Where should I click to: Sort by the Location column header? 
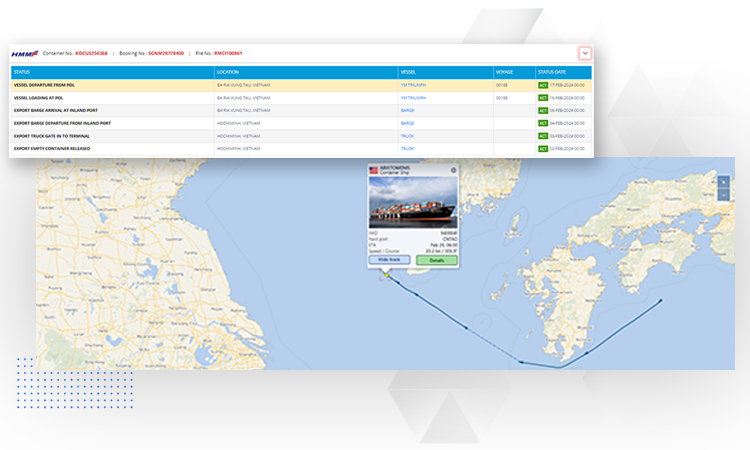point(229,72)
